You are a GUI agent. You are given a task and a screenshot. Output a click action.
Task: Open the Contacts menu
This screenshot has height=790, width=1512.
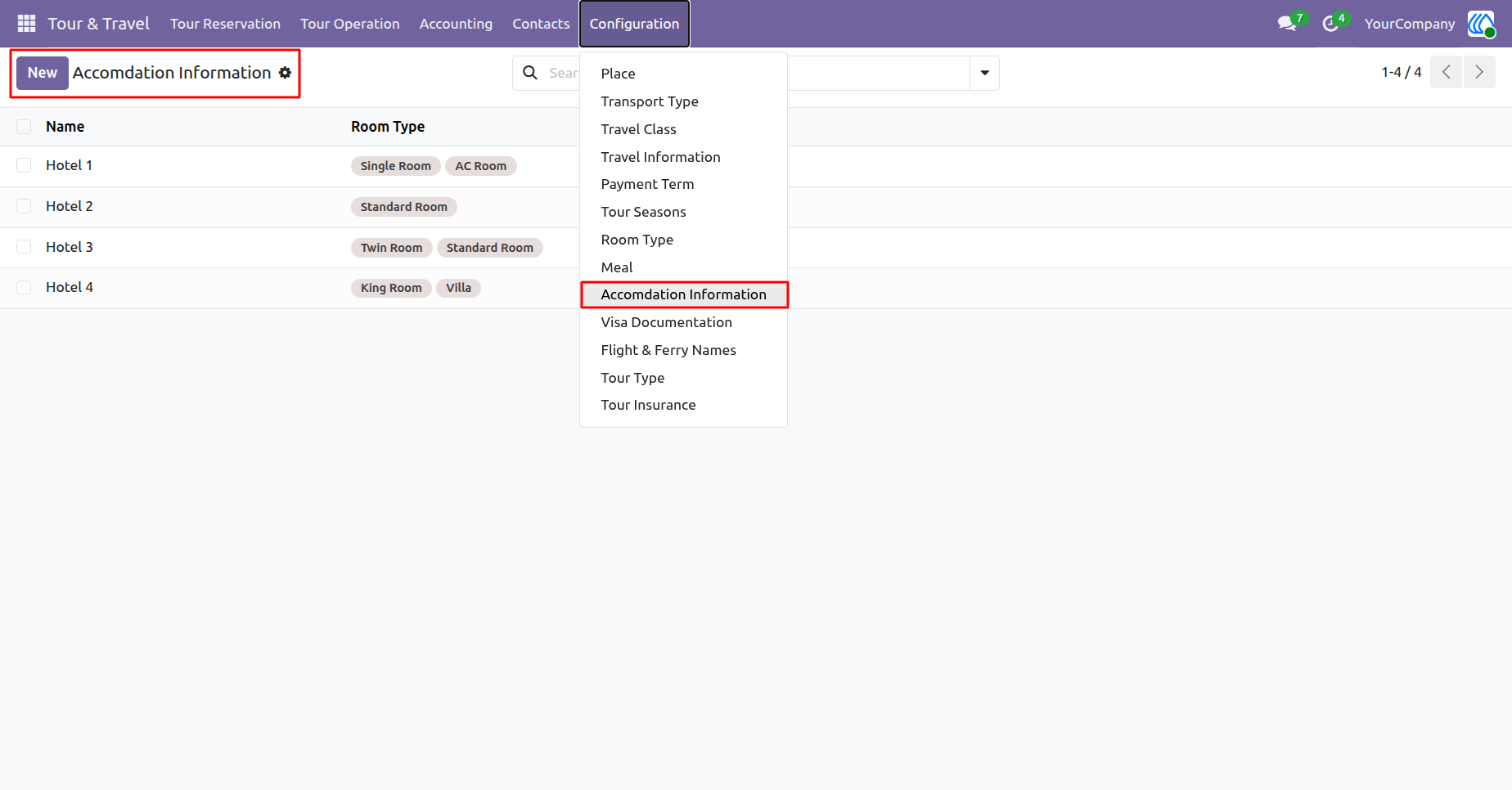(541, 24)
